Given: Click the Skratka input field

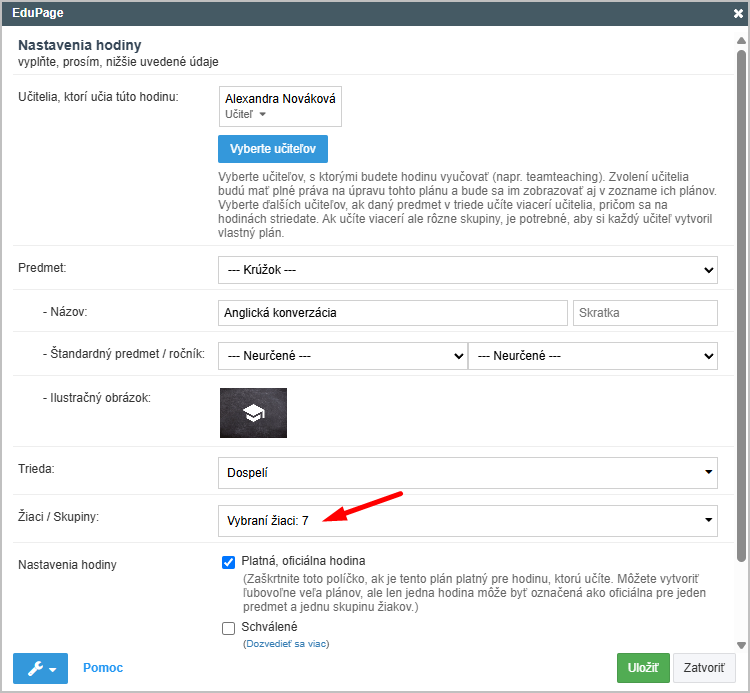Looking at the screenshot, I should pyautogui.click(x=645, y=313).
